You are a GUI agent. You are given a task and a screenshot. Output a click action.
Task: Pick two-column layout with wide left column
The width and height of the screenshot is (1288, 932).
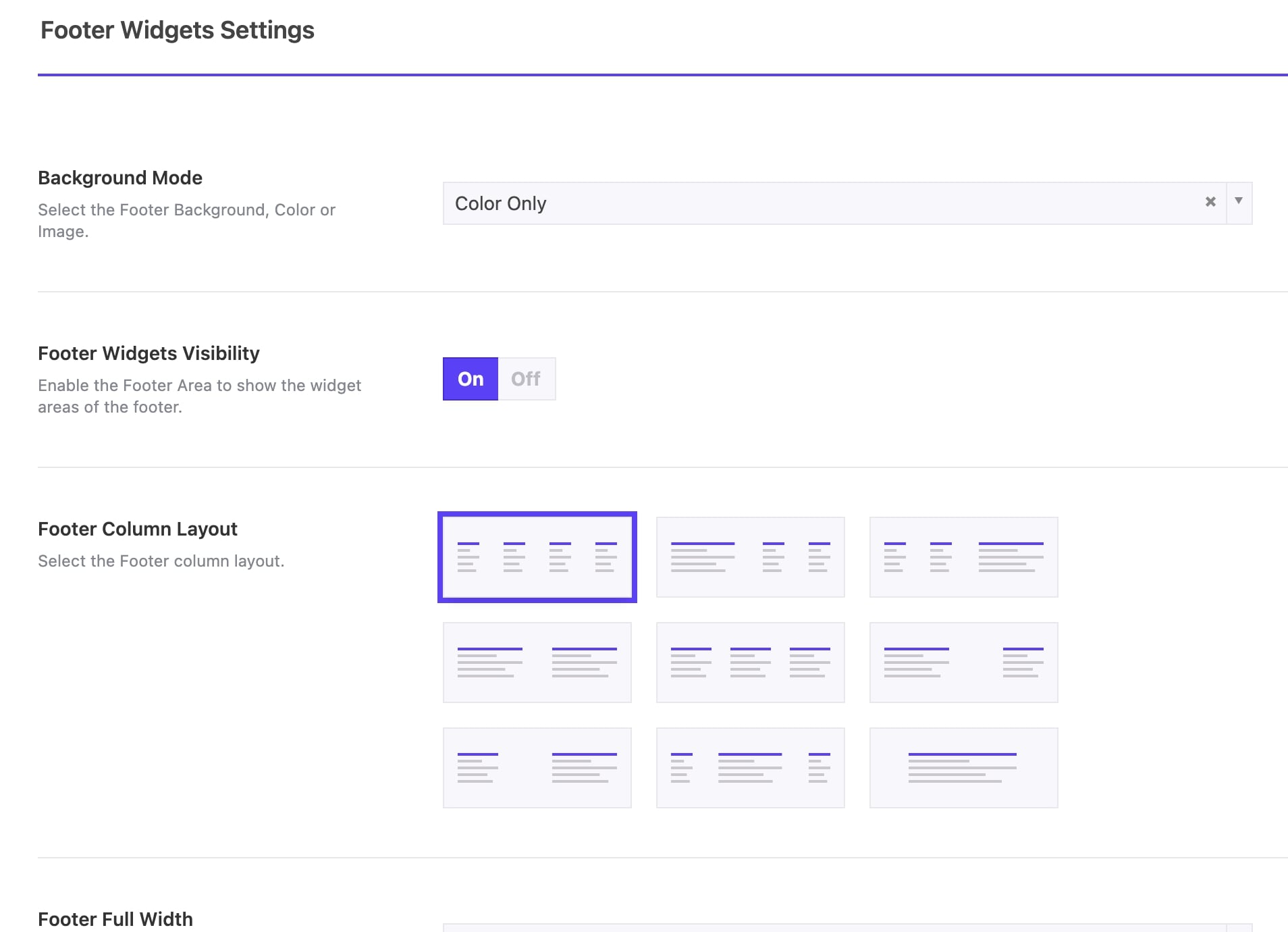[x=963, y=663]
